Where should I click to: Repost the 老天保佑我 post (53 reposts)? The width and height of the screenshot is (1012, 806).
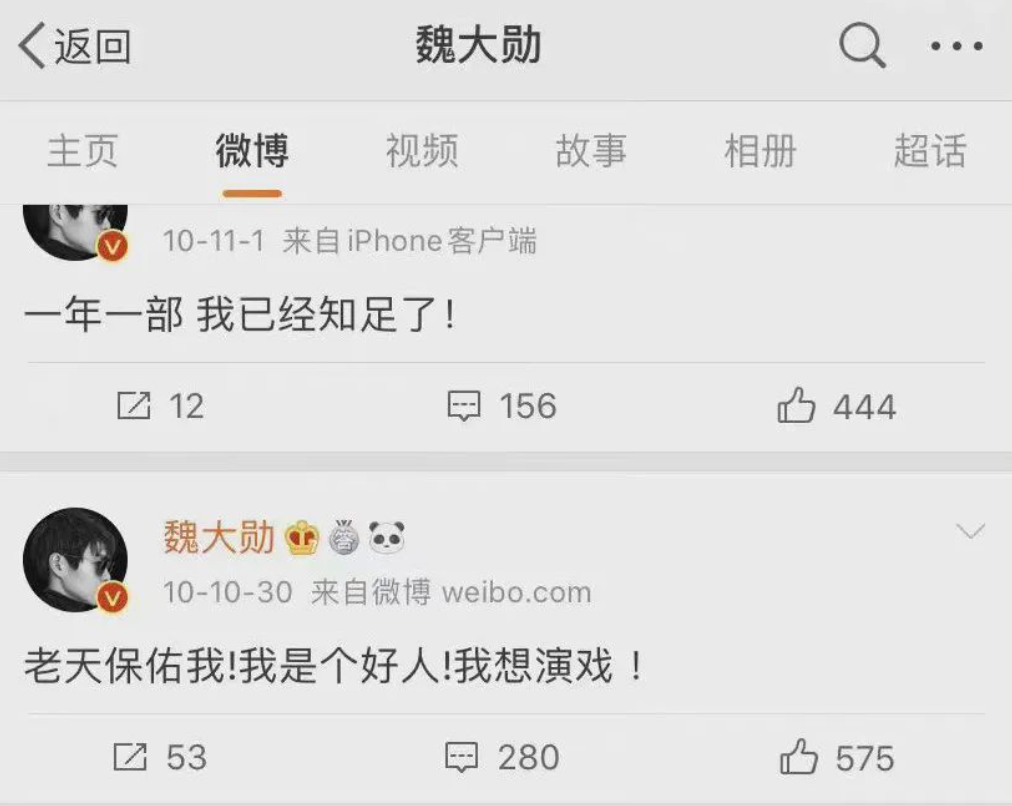tap(160, 757)
